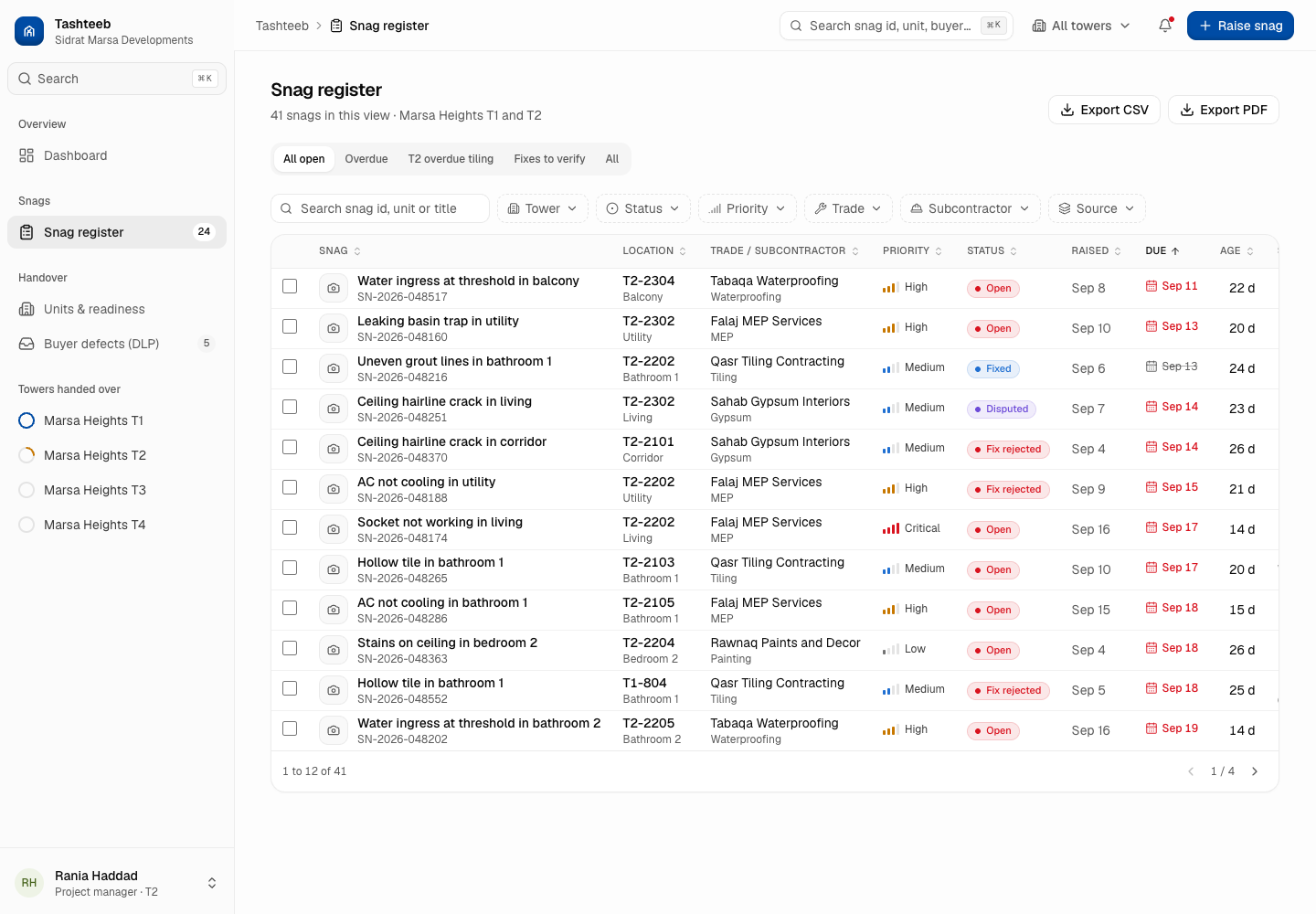This screenshot has width=1316, height=914.
Task: Open the Tower filter dropdown
Action: pyautogui.click(x=543, y=208)
